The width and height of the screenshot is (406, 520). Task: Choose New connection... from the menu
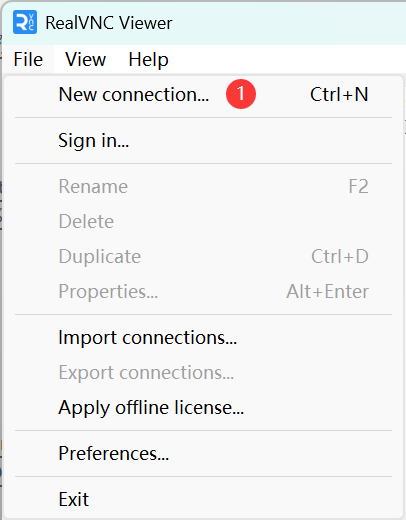click(203, 94)
